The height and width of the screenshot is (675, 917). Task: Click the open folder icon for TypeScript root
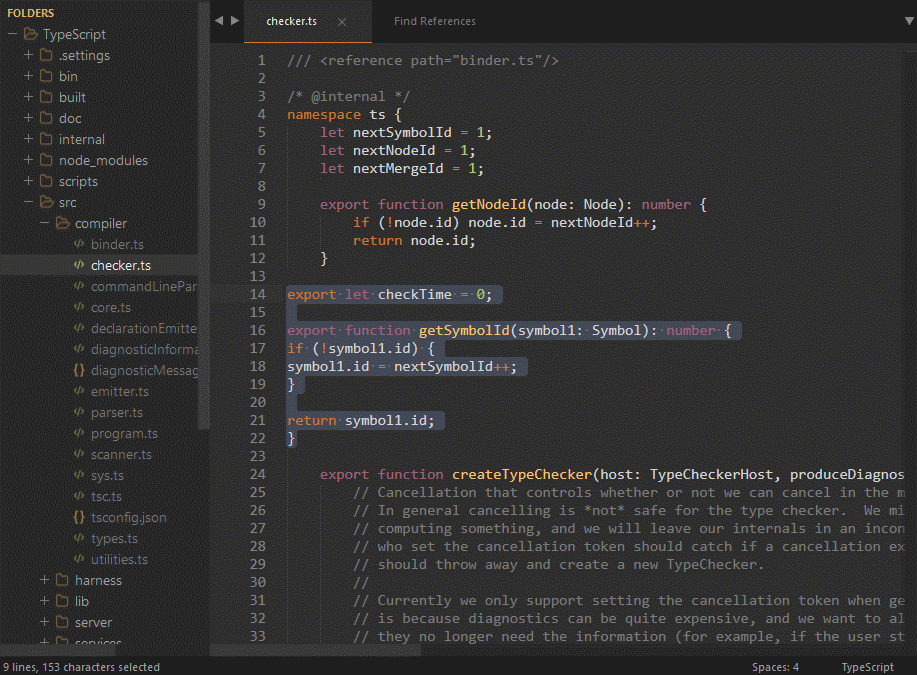point(30,34)
